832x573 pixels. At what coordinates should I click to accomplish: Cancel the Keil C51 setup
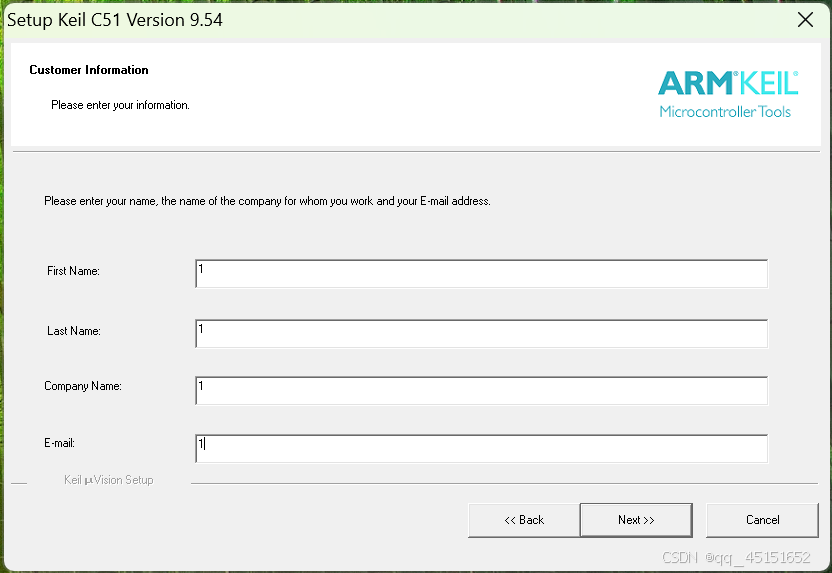pyautogui.click(x=762, y=520)
